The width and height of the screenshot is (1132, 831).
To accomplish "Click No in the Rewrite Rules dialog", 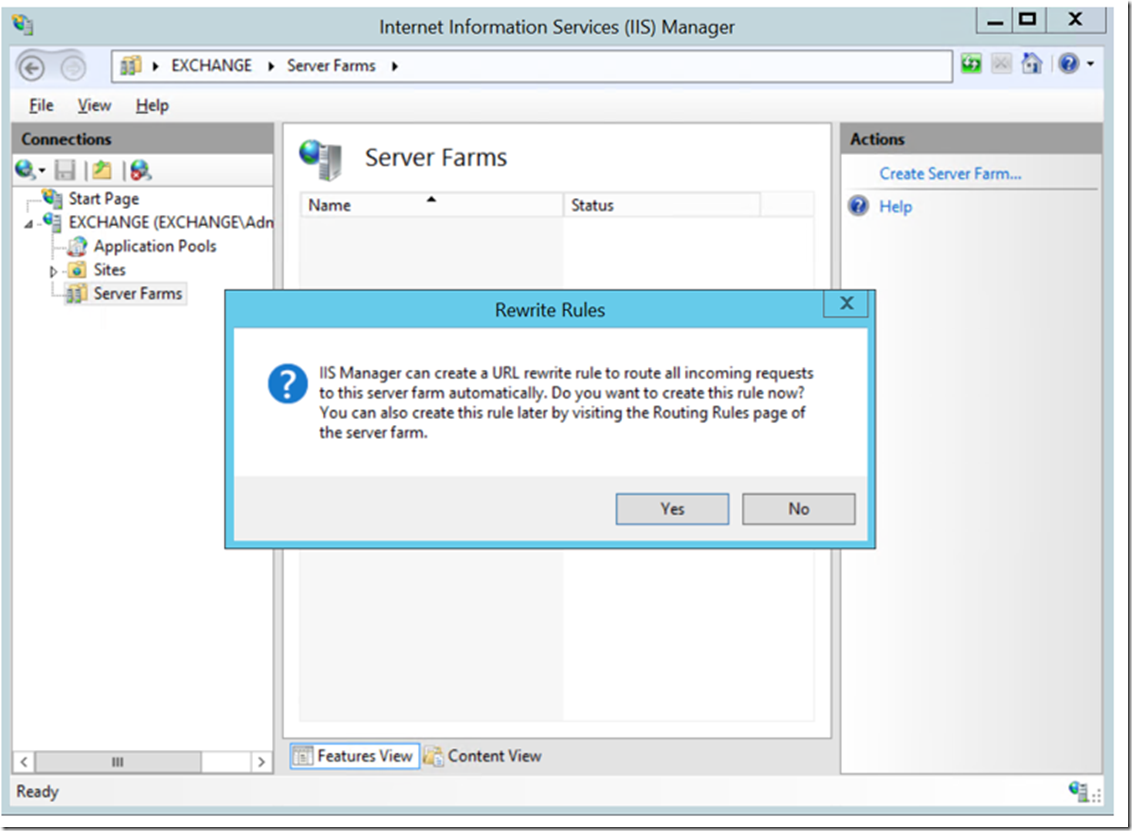I will pos(798,509).
